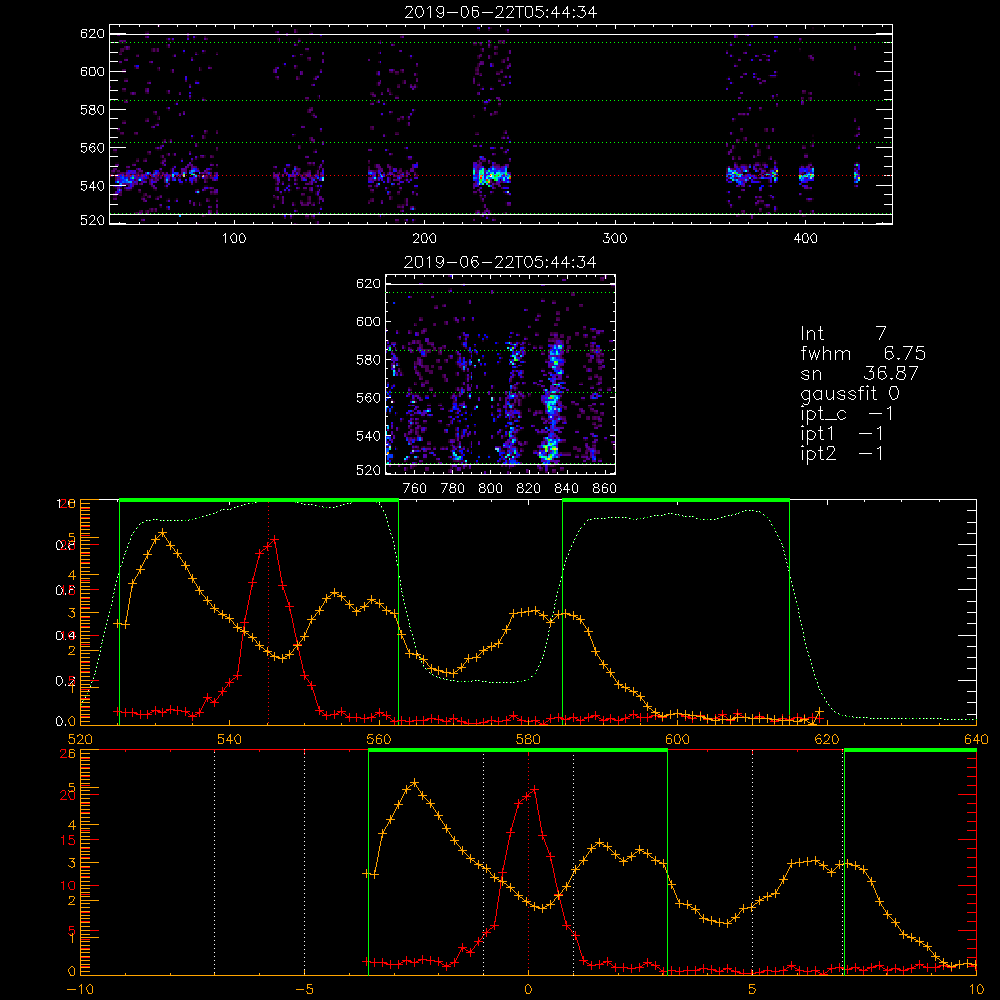Click the thick green bar above 584–615 window in third plot
Image resolution: width=1000 pixels, height=1000 pixels.
coord(676,500)
